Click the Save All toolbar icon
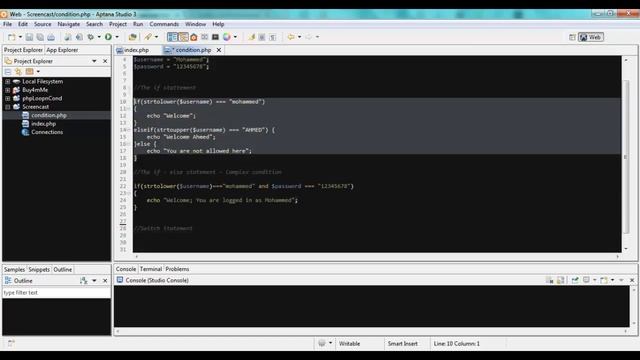The image size is (640, 360). coord(40,37)
